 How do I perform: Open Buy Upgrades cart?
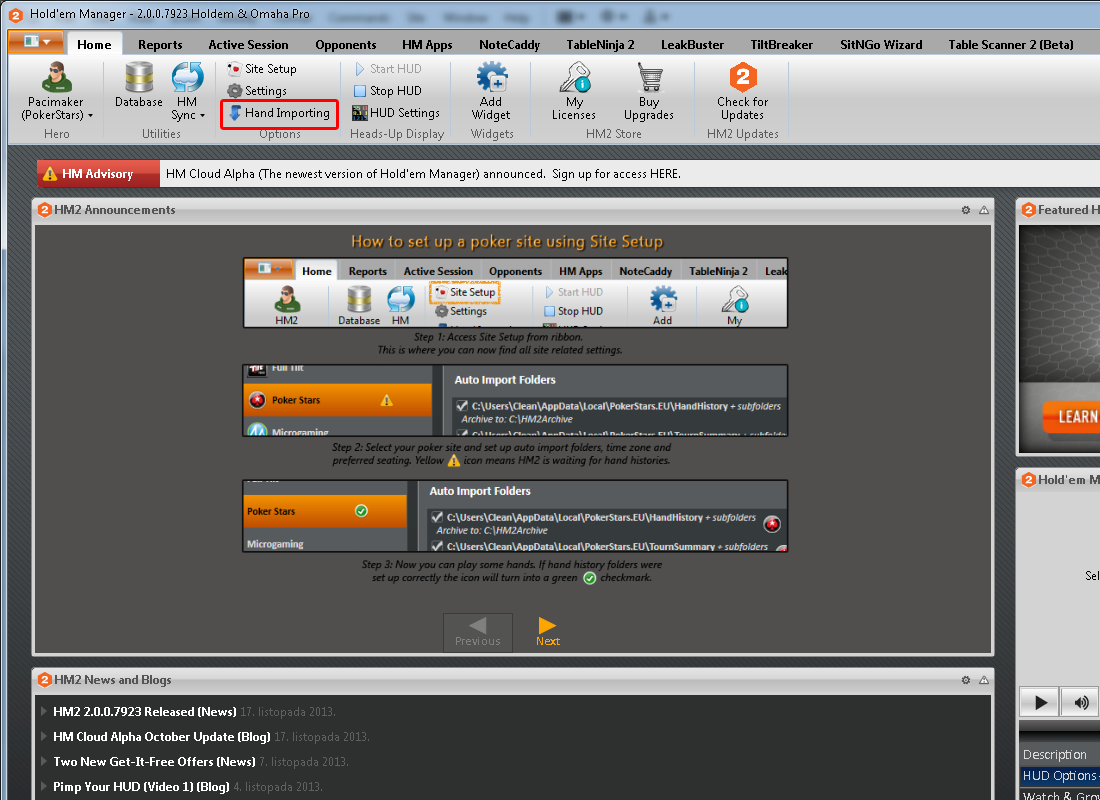(649, 90)
